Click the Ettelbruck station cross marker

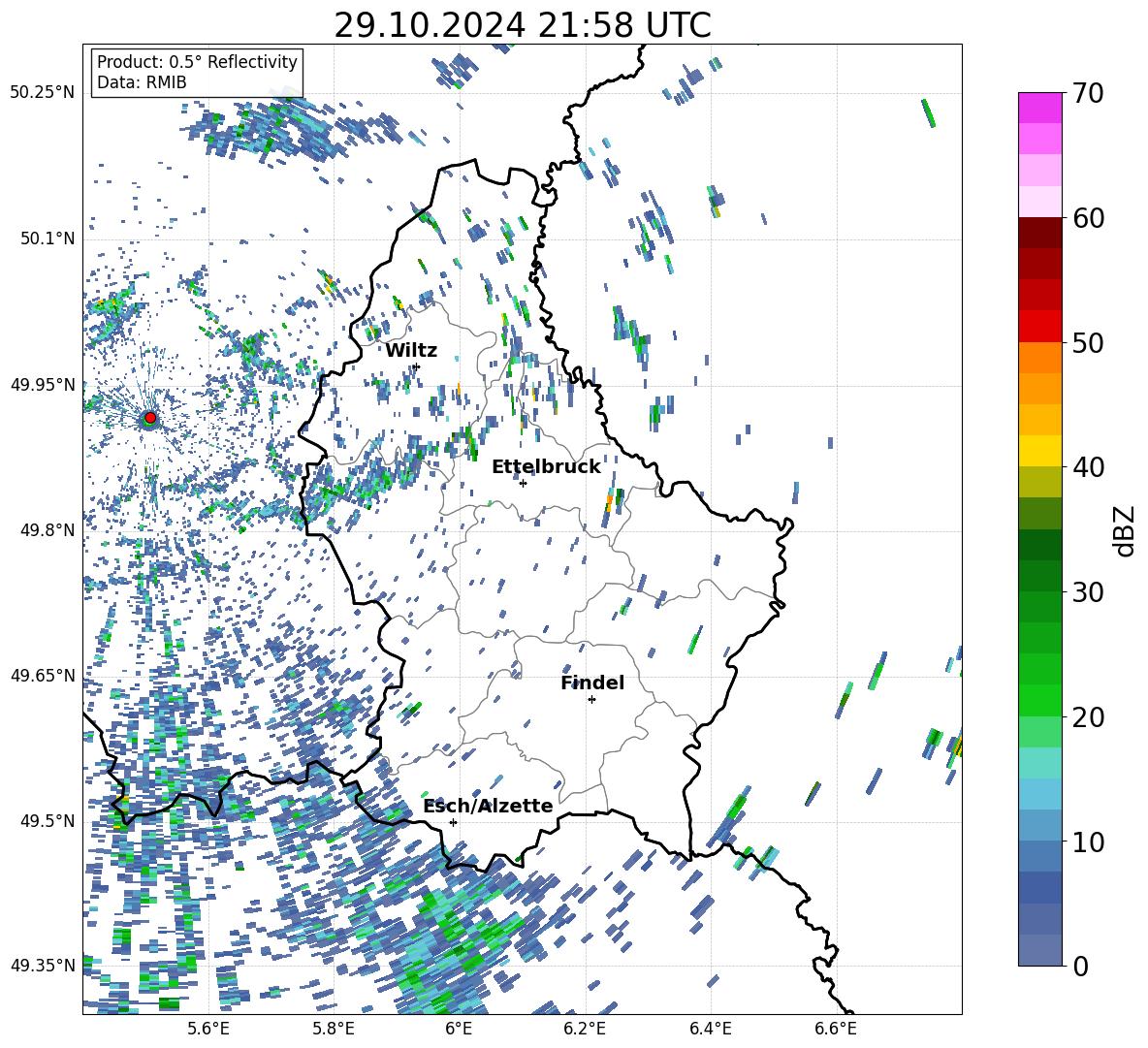523,483
